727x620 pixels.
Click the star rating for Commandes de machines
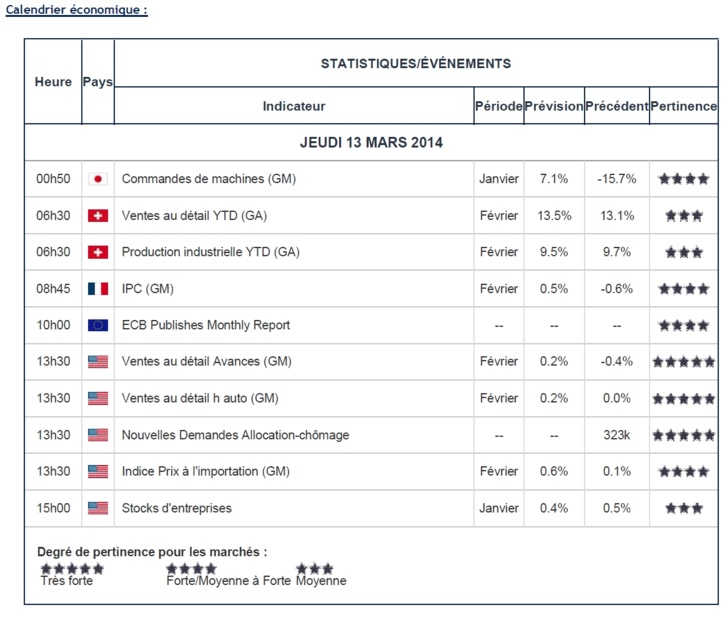point(684,179)
